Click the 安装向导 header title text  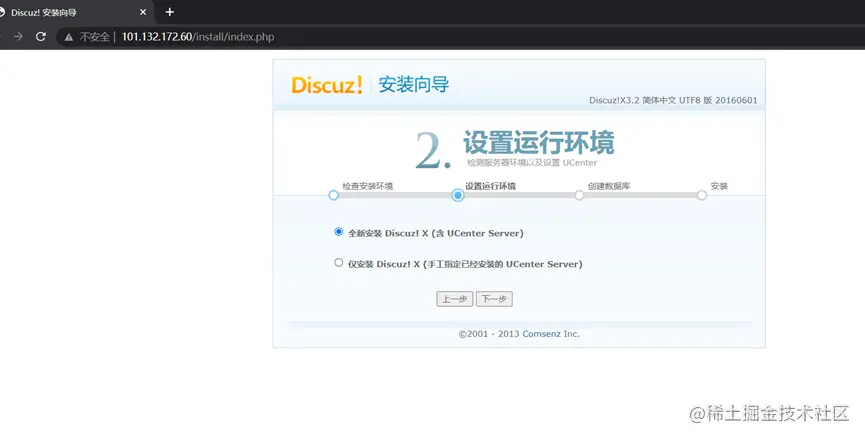(414, 84)
